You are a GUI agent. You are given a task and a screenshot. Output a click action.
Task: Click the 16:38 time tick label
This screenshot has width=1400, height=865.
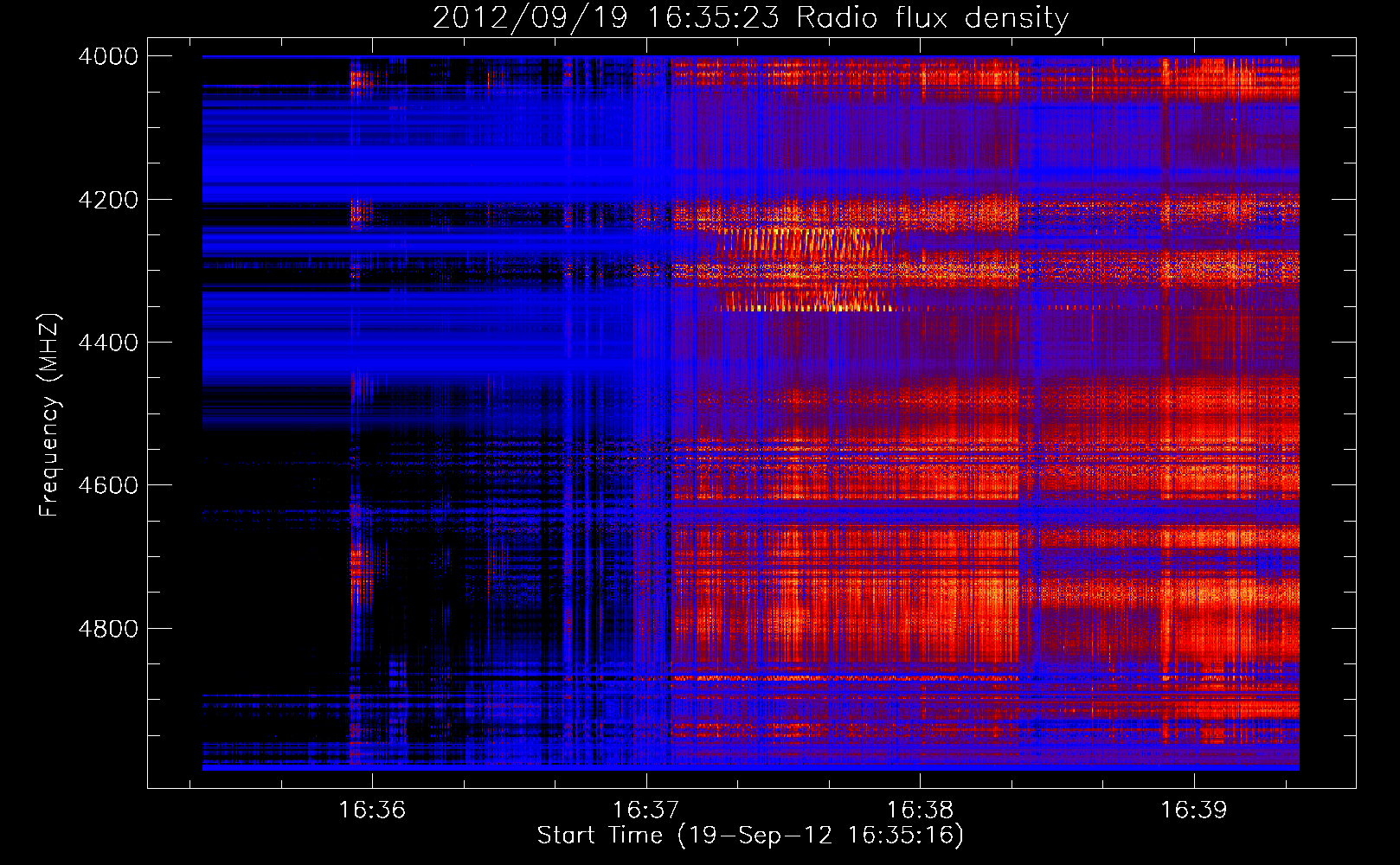(x=920, y=811)
